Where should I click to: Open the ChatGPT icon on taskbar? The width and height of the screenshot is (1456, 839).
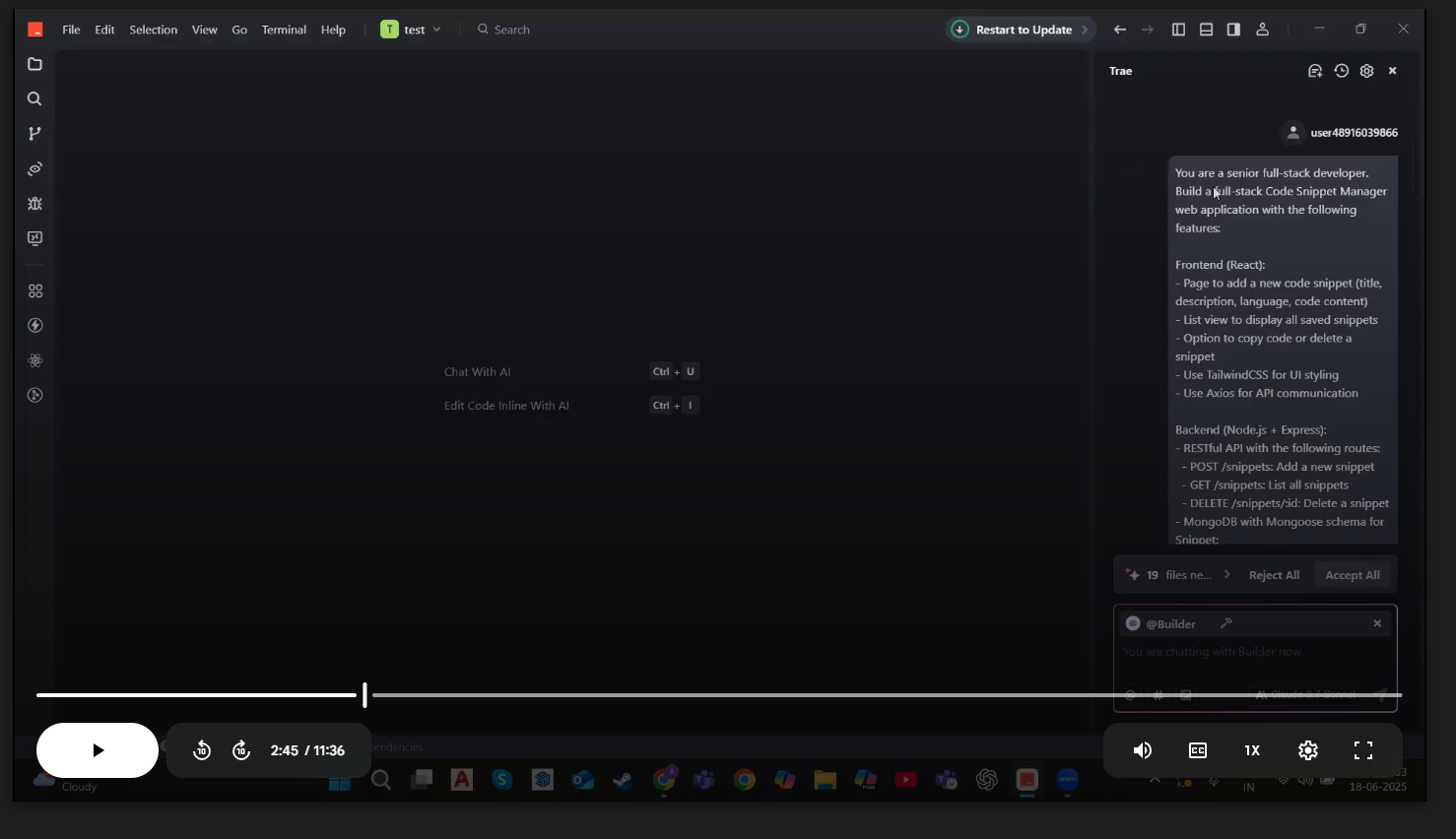click(986, 780)
